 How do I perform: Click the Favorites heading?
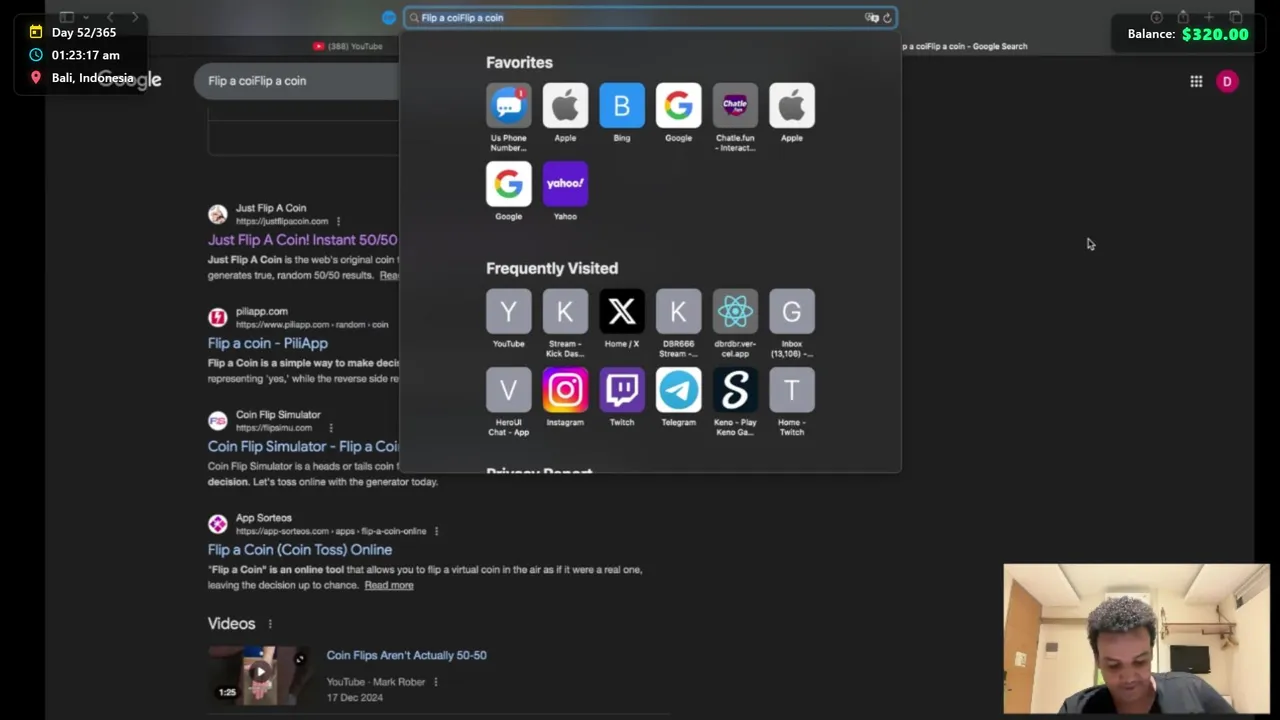pos(519,62)
